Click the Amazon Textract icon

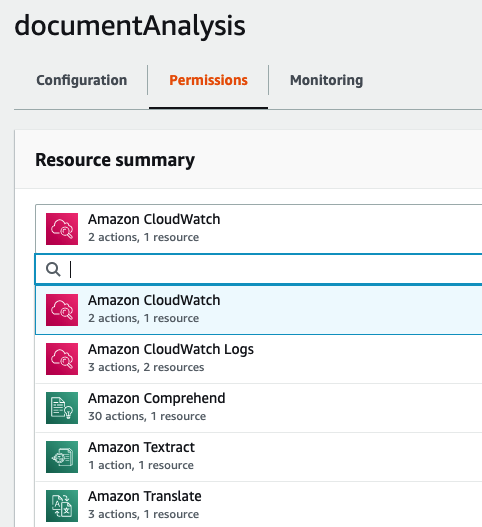pos(62,457)
